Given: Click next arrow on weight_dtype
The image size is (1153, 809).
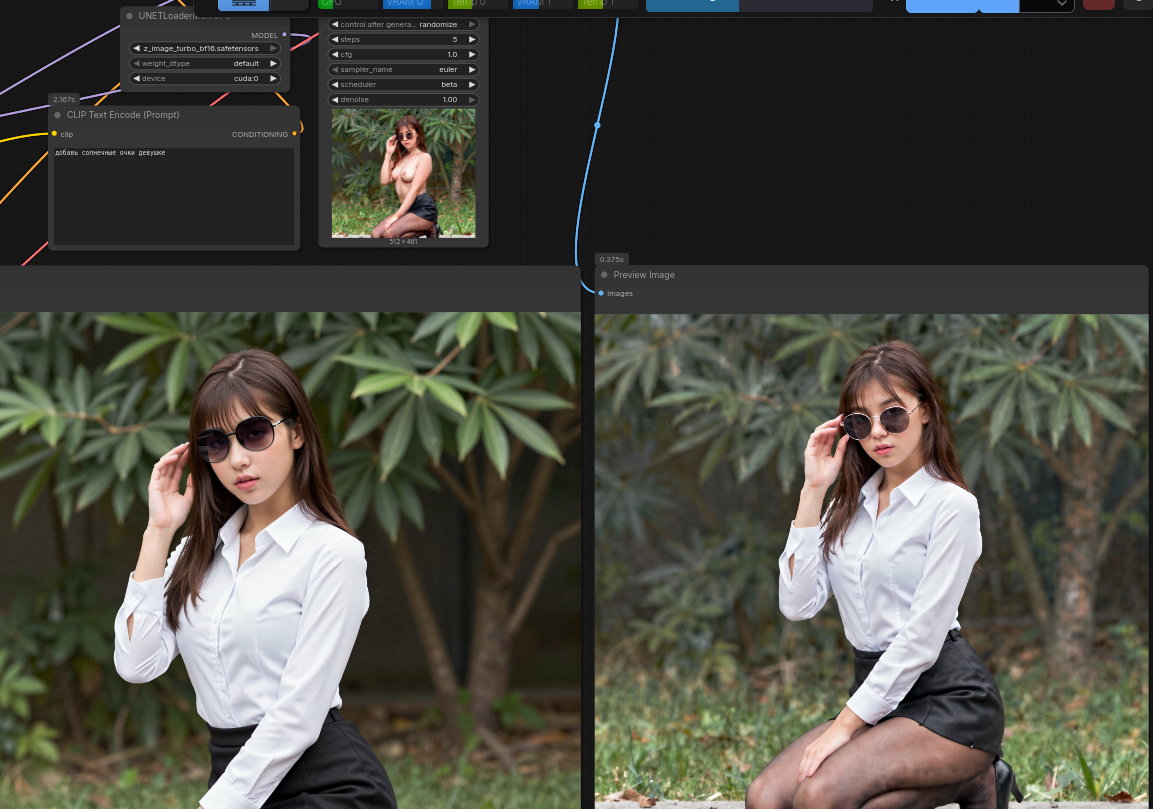Looking at the screenshot, I should [274, 63].
